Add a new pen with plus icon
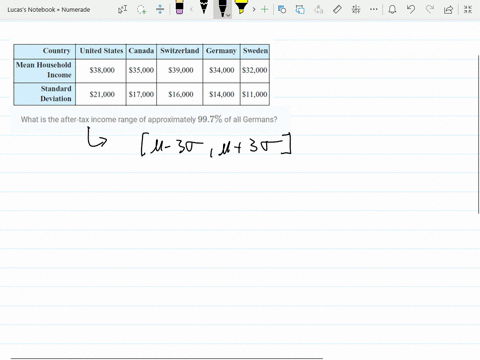The width and height of the screenshot is (480, 360). (x=264, y=9)
